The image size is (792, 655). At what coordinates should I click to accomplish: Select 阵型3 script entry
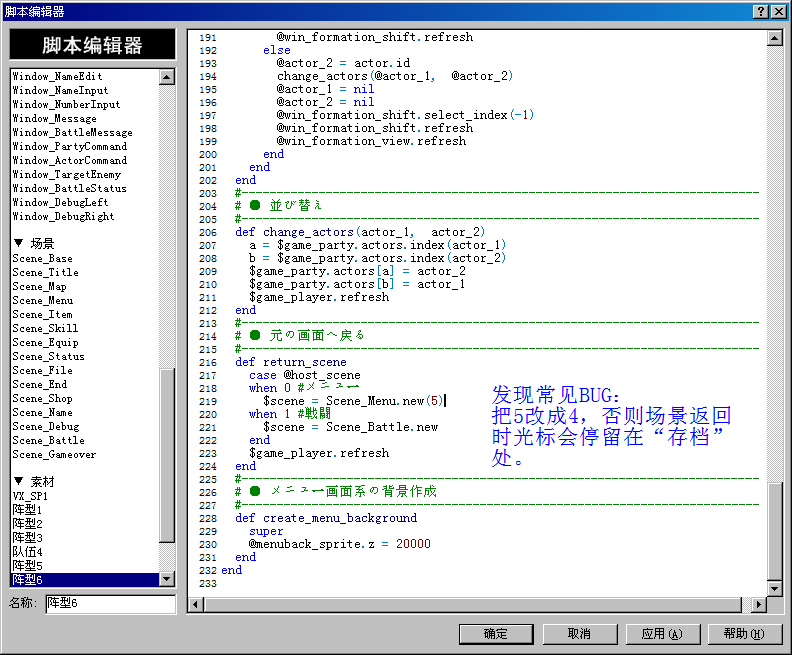click(x=27, y=538)
